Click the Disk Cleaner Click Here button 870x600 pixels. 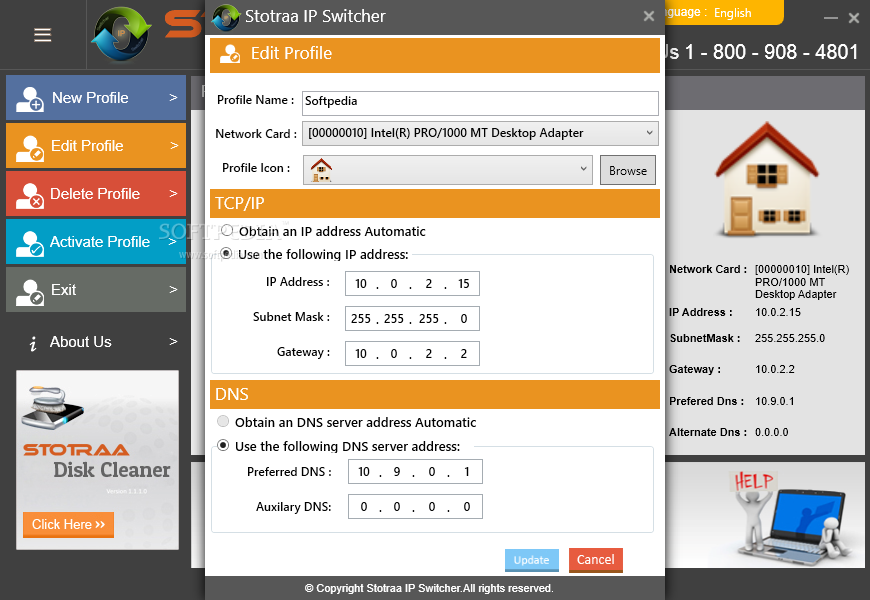pos(68,525)
